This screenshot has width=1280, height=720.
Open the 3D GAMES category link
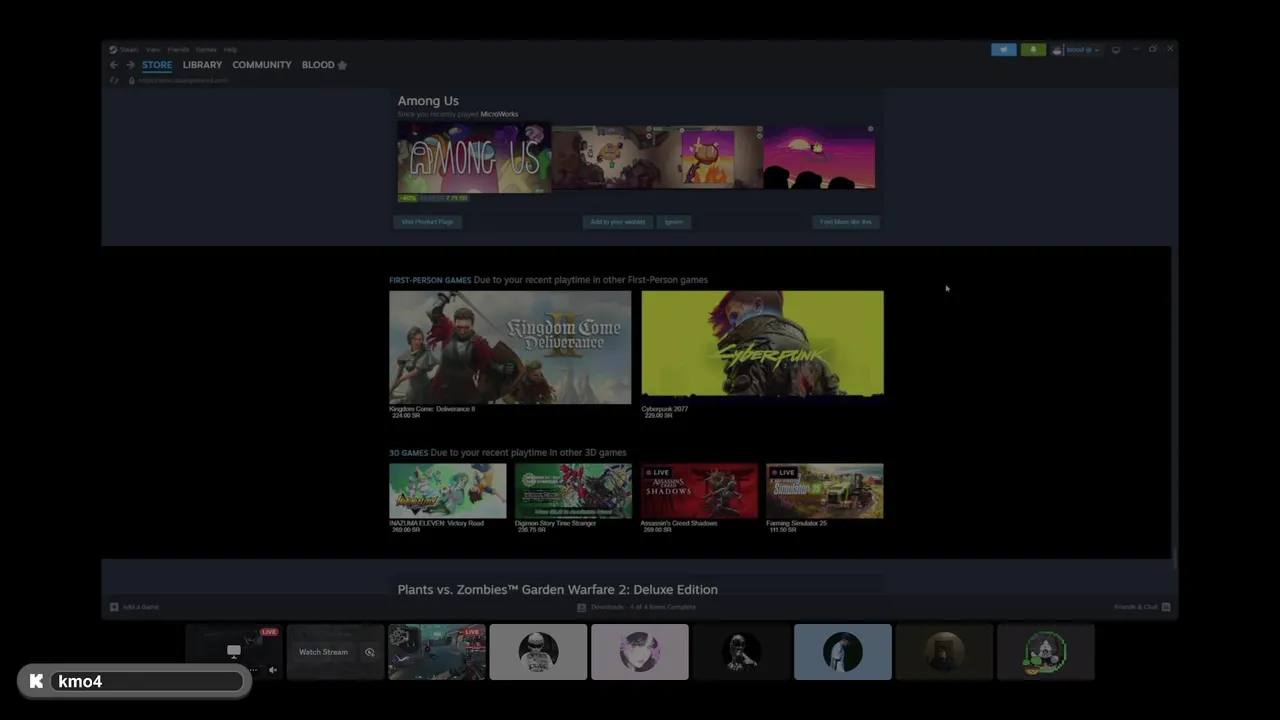click(x=408, y=453)
